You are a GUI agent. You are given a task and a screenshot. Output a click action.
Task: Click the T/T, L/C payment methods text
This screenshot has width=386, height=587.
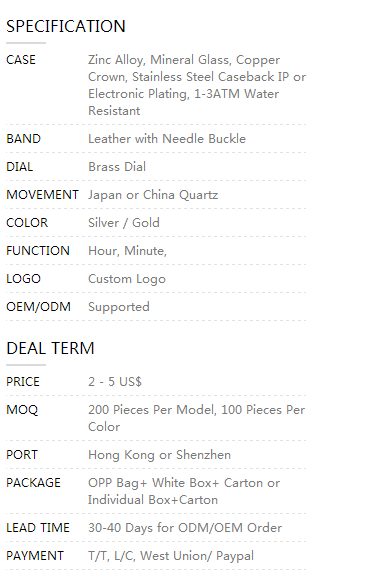[x=171, y=556]
